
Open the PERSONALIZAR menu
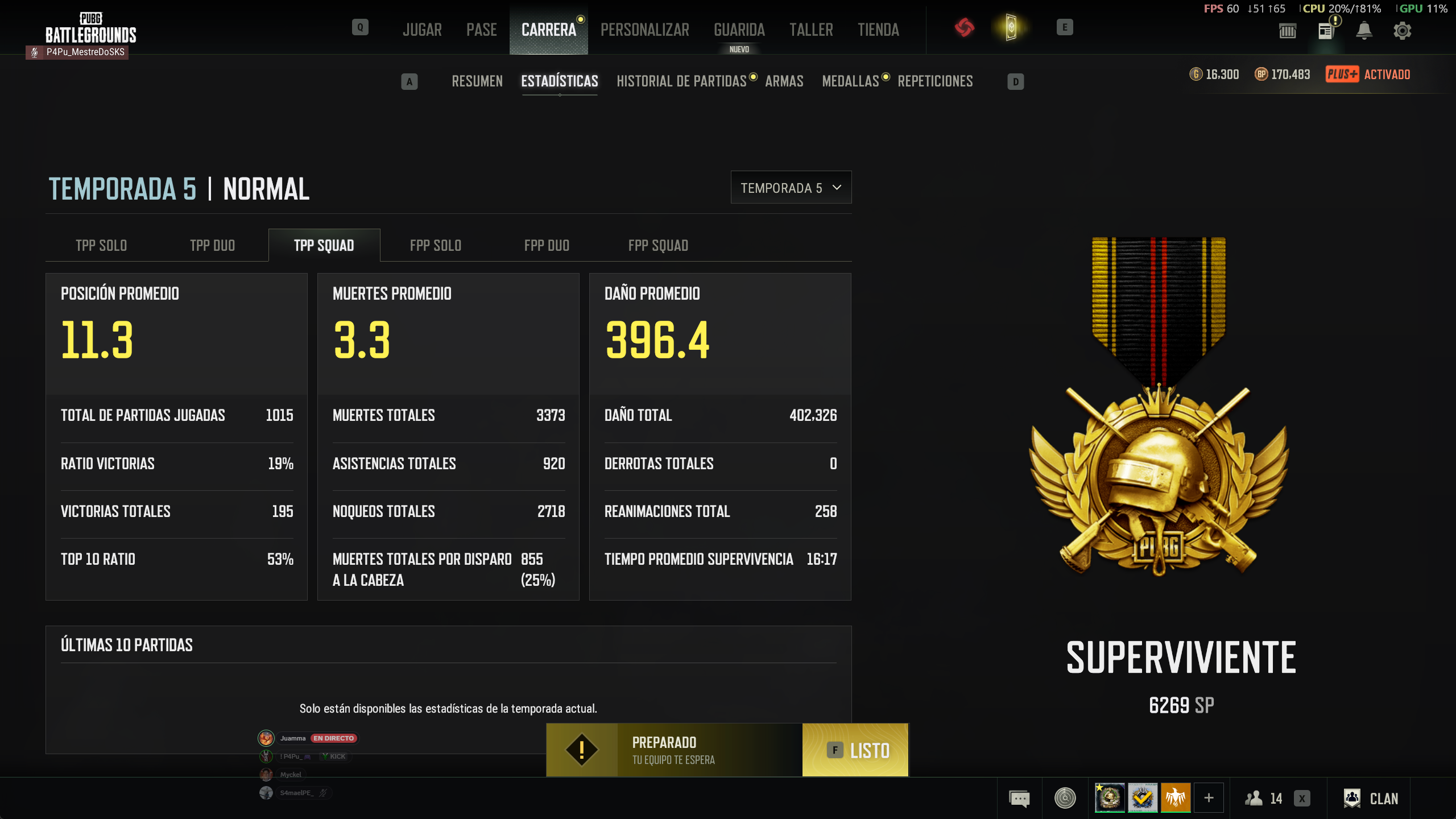tap(645, 30)
